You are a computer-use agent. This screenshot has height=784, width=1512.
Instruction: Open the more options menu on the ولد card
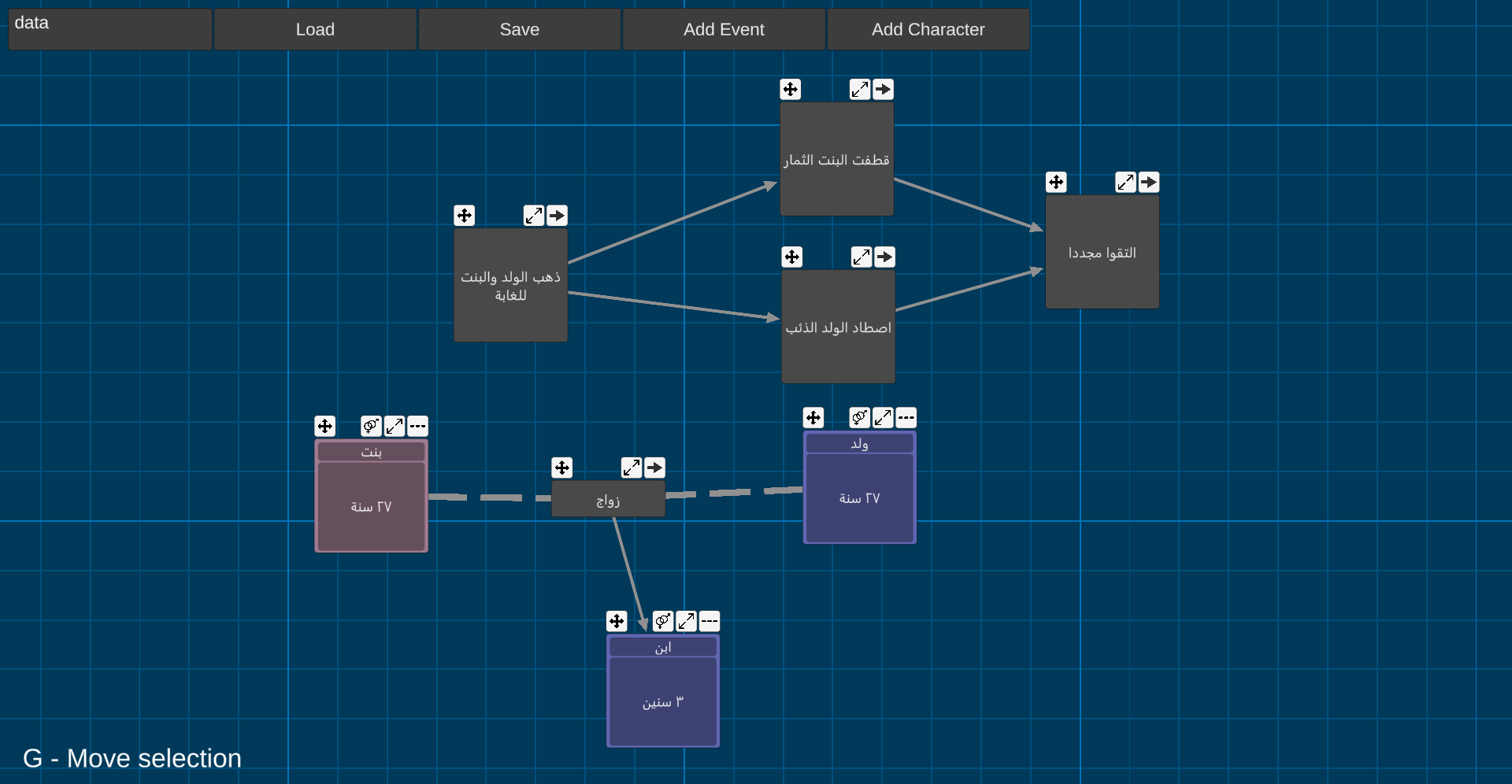click(906, 418)
